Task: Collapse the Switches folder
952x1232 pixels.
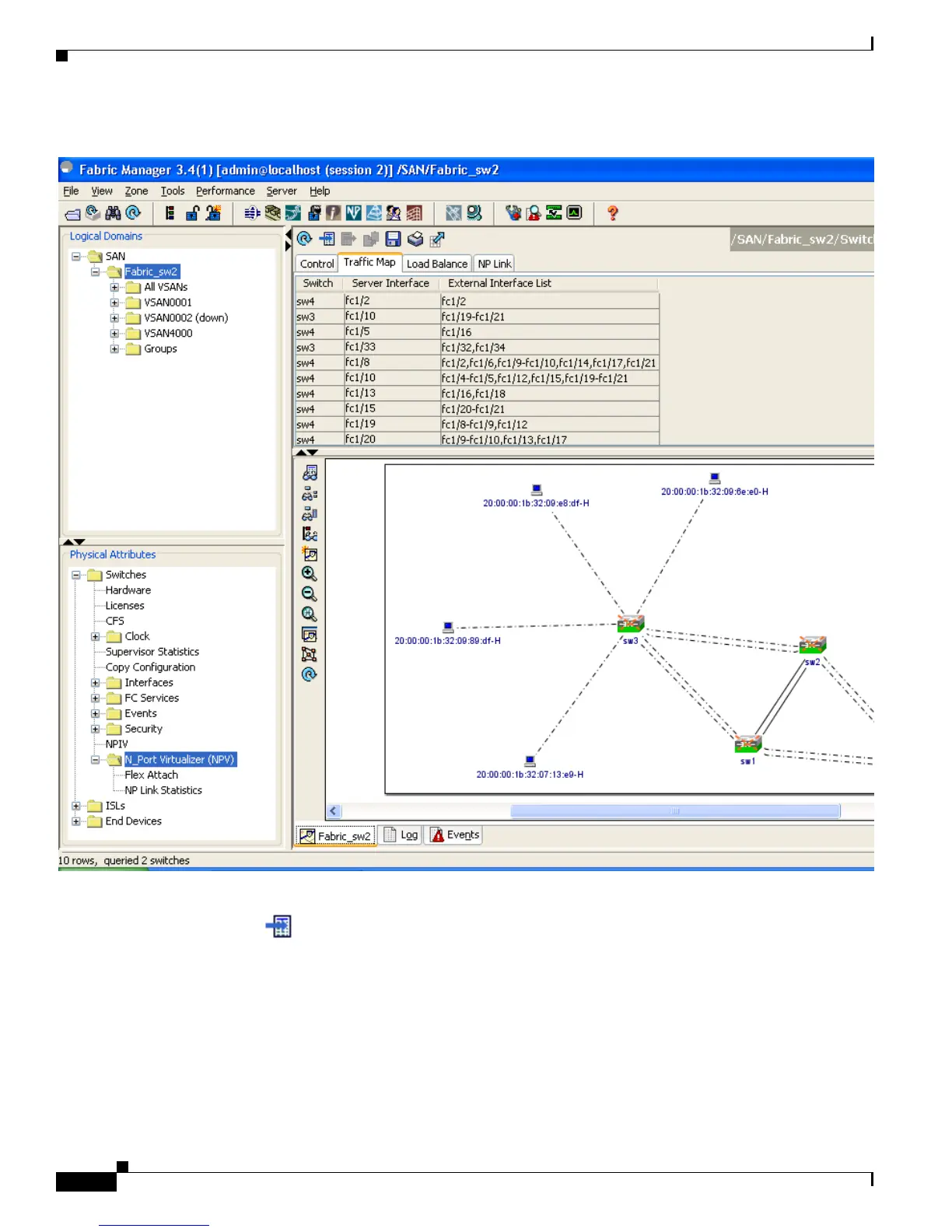Action: [76, 575]
